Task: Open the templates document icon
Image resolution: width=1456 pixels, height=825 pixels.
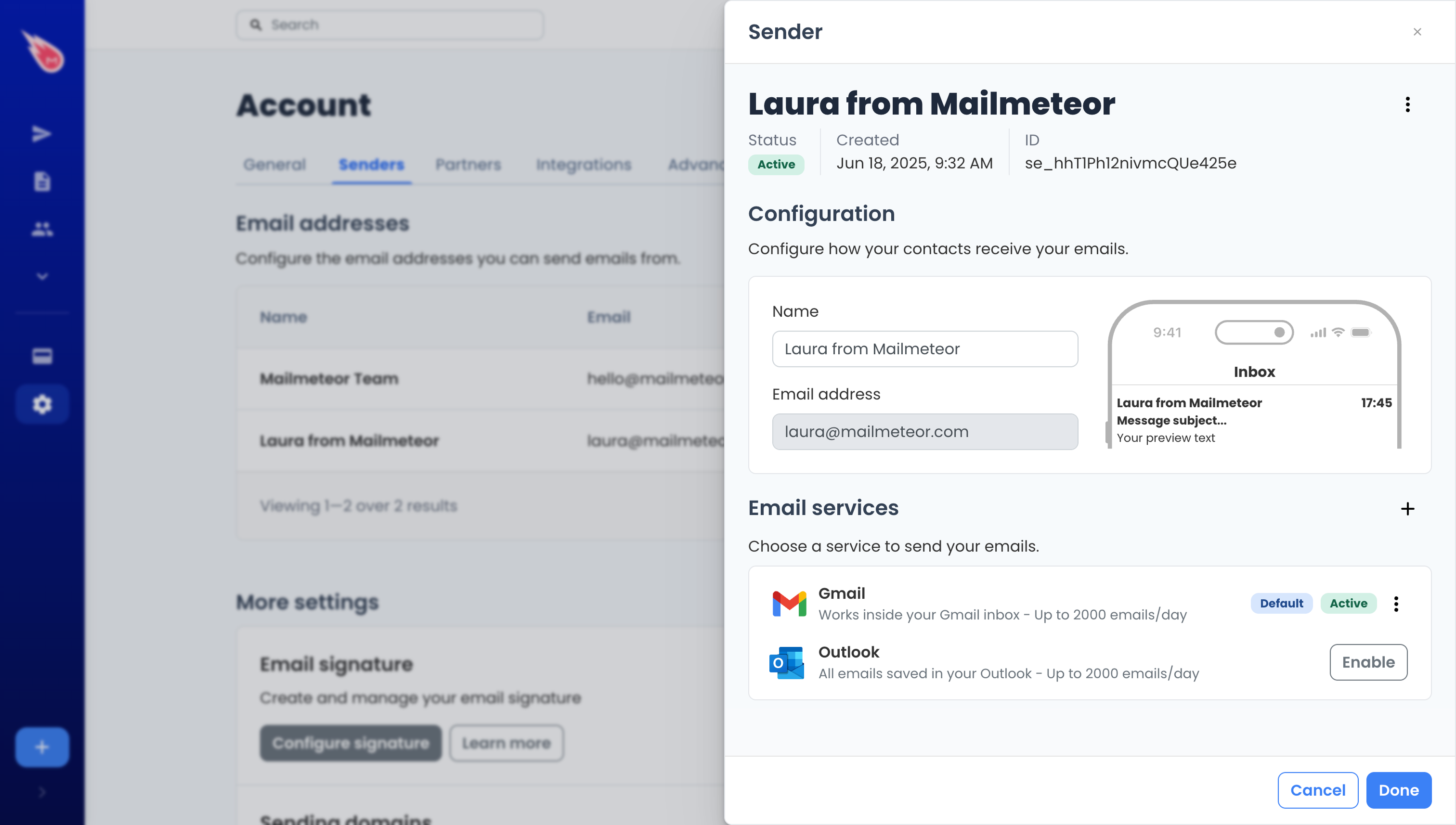Action: coord(42,181)
